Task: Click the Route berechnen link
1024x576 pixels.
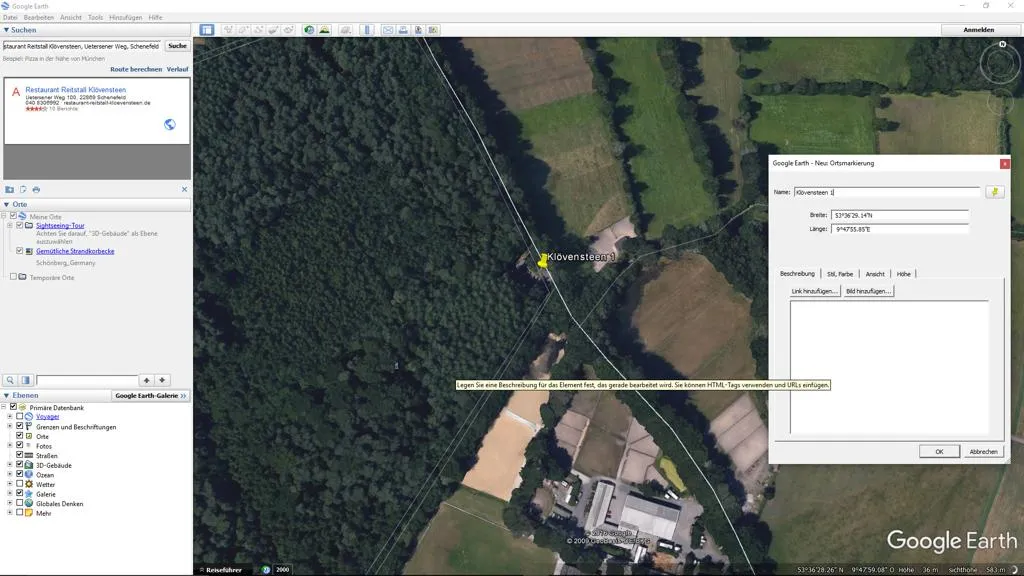Action: [x=136, y=69]
